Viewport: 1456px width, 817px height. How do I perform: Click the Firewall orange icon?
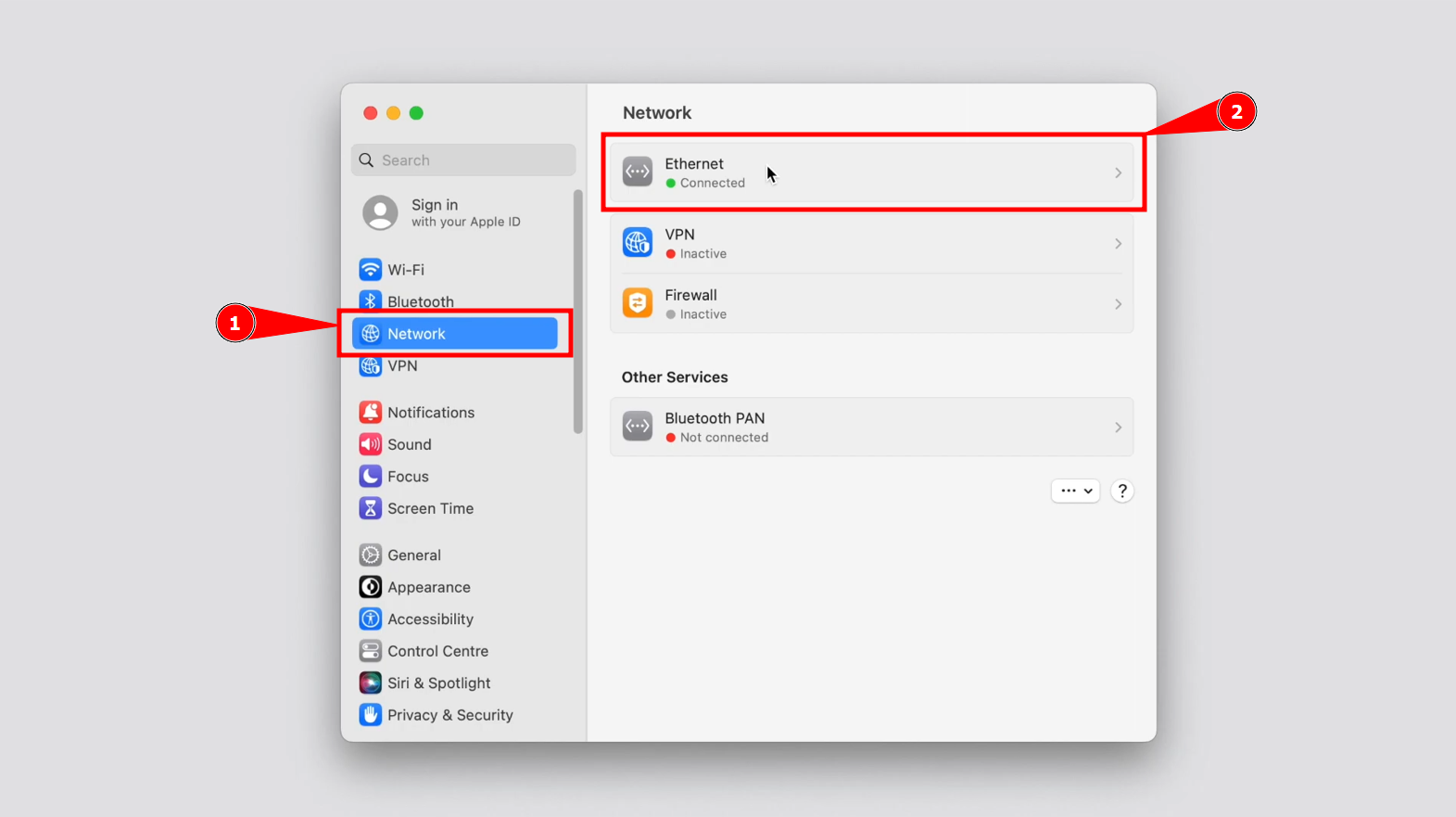click(x=638, y=303)
